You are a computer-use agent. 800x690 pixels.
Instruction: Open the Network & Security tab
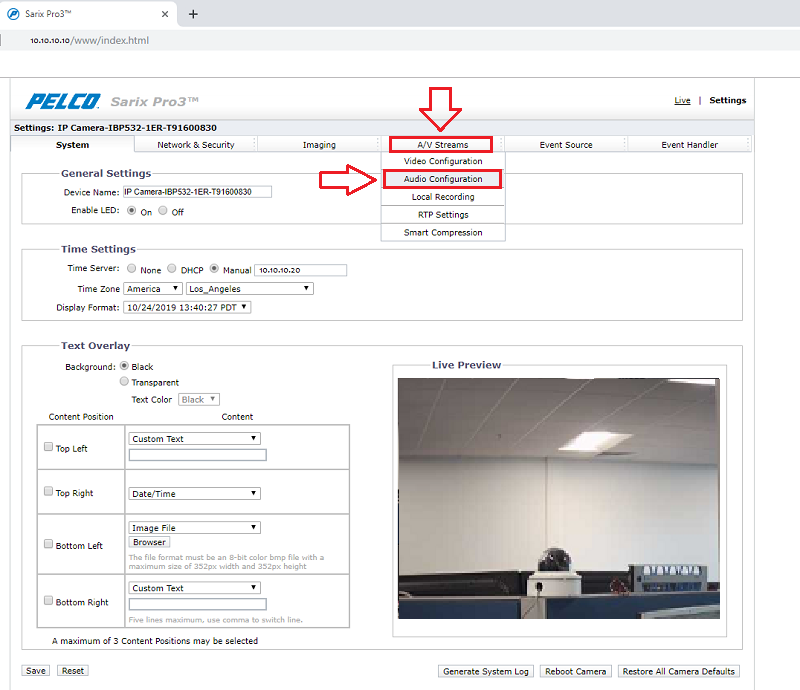(x=195, y=145)
